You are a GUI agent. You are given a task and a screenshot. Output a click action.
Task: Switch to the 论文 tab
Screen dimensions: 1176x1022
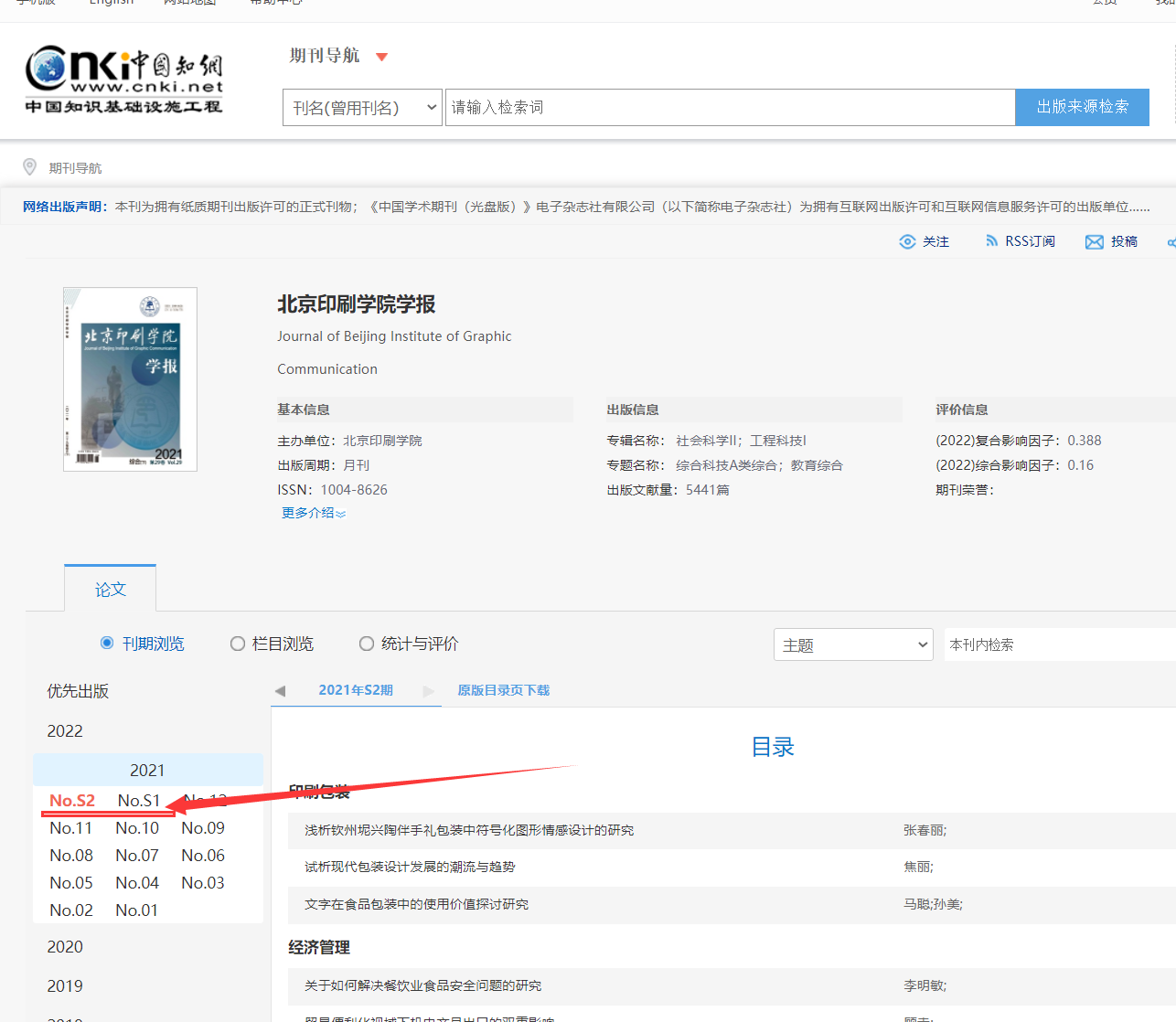(111, 590)
